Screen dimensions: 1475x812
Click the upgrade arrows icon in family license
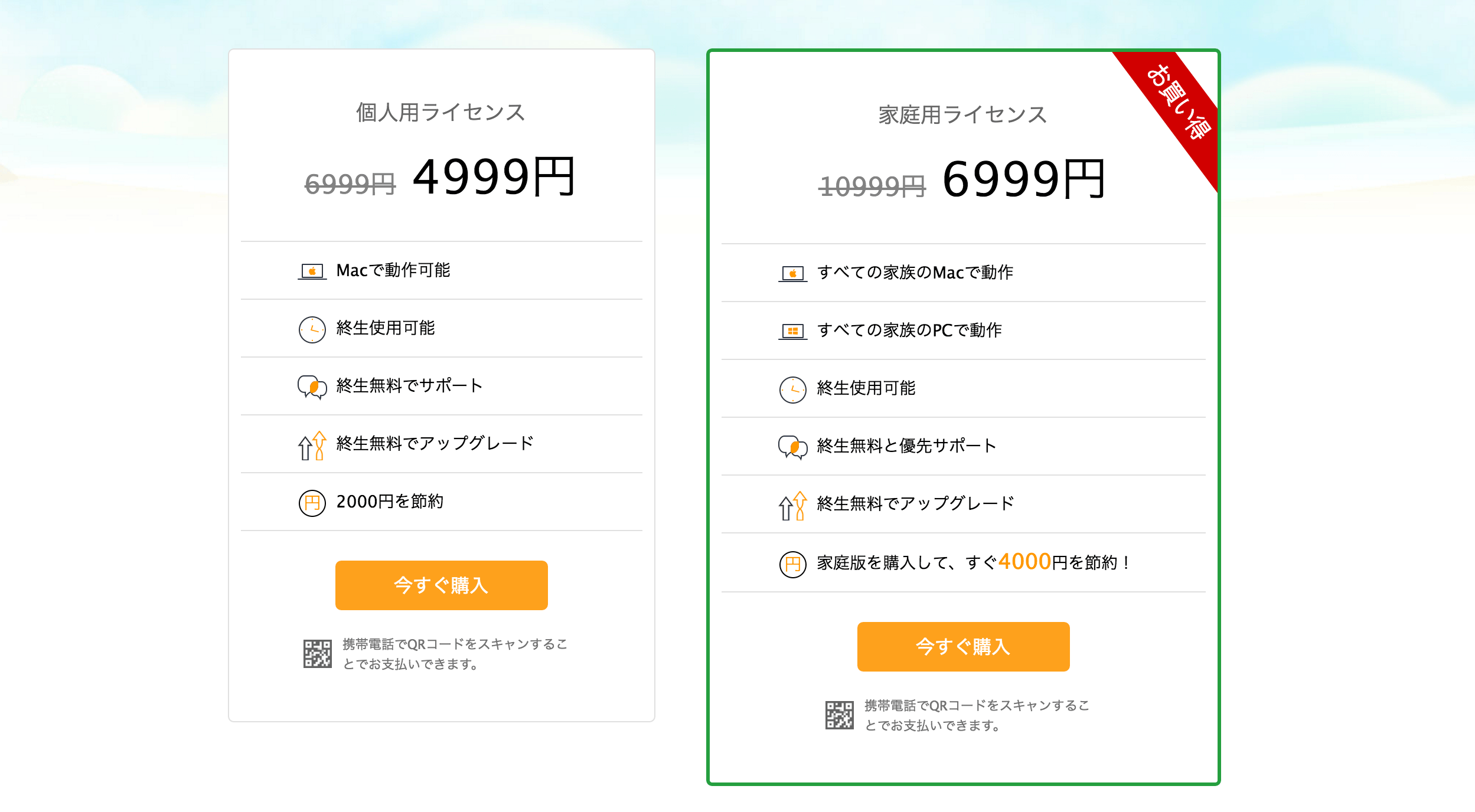click(x=792, y=506)
